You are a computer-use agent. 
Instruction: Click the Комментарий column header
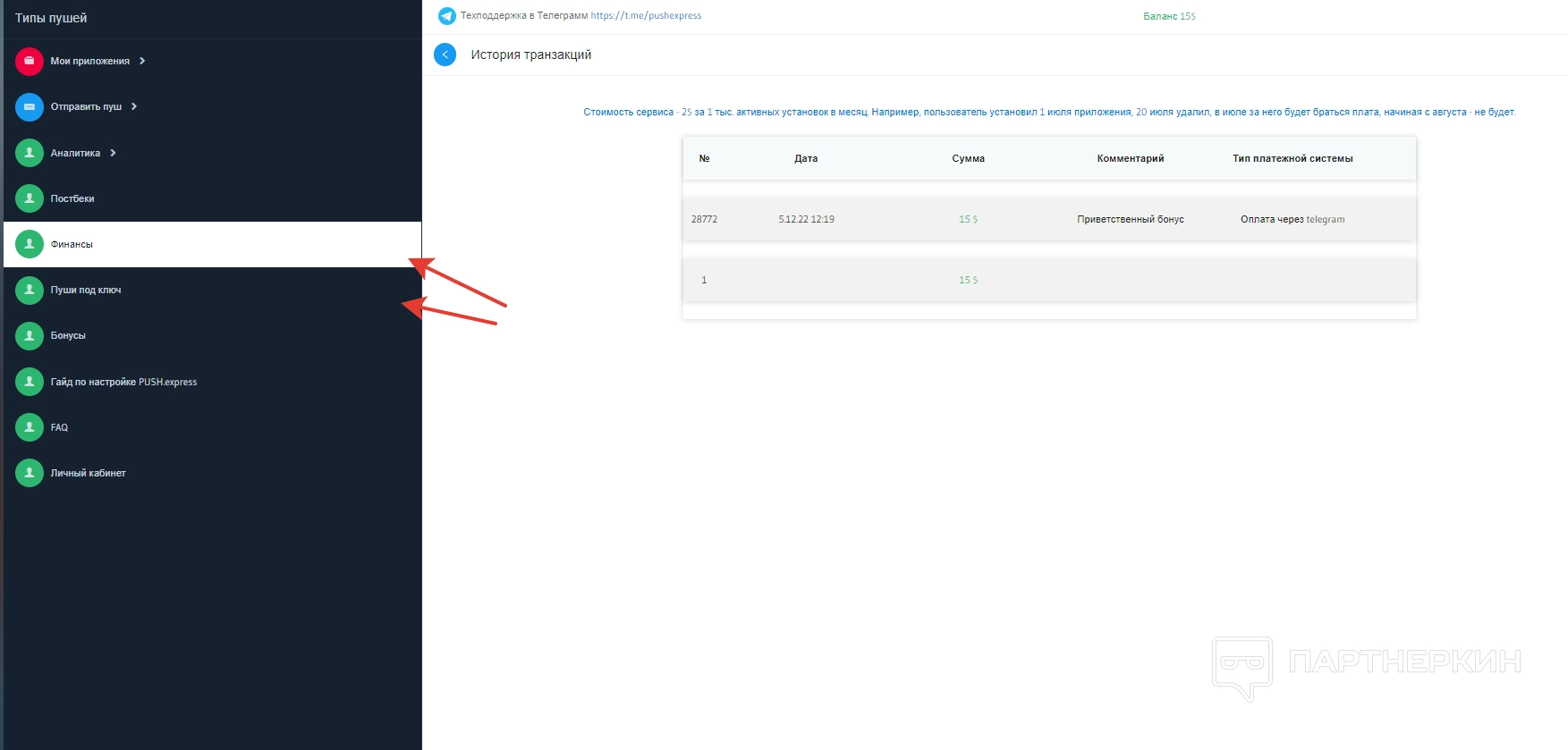pos(1131,158)
